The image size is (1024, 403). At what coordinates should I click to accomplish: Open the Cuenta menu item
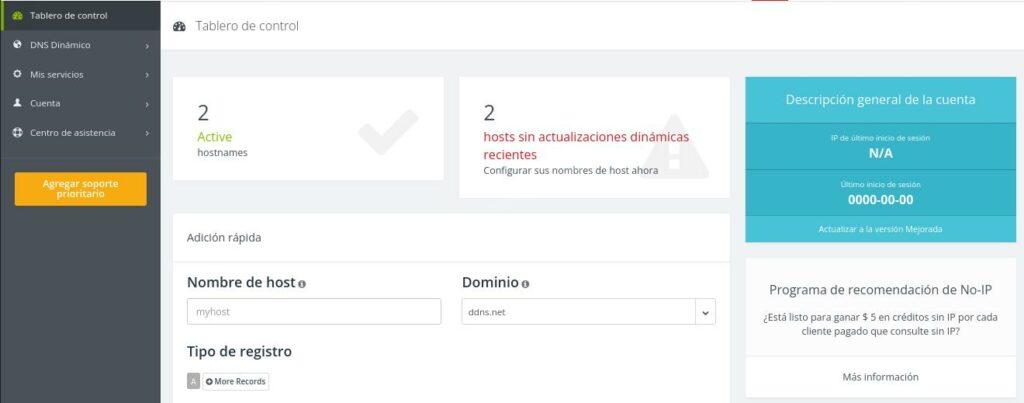pos(45,103)
